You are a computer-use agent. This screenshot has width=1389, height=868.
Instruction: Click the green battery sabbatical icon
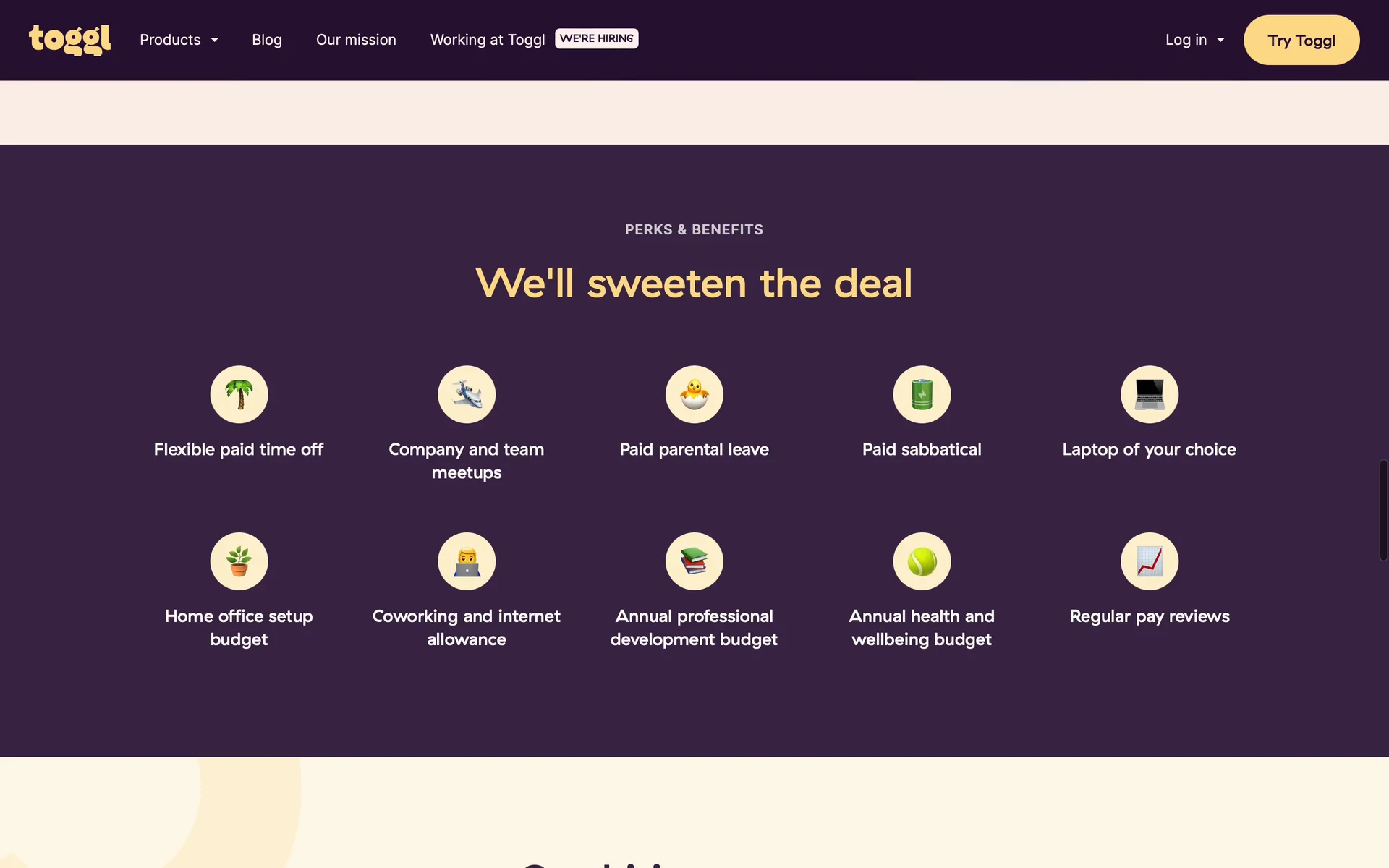(922, 394)
